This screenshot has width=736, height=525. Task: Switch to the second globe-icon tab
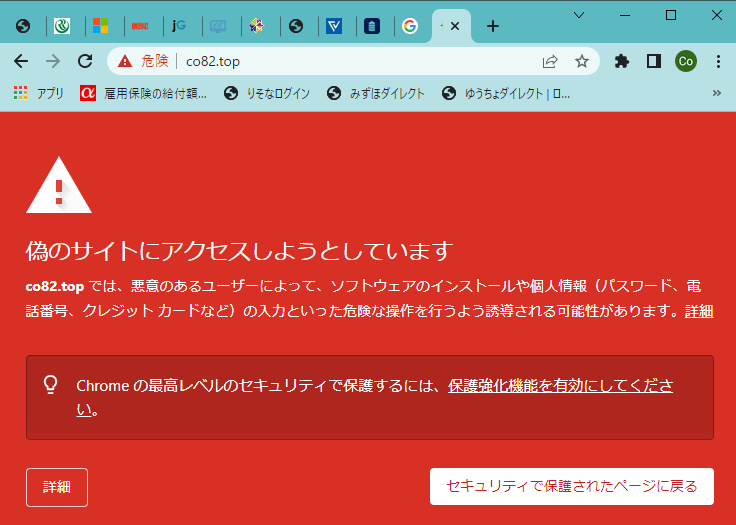(296, 26)
